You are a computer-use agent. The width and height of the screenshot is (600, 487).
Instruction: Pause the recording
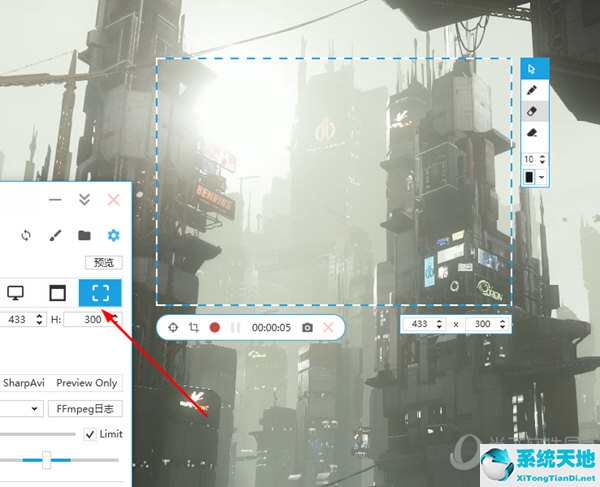click(x=235, y=327)
